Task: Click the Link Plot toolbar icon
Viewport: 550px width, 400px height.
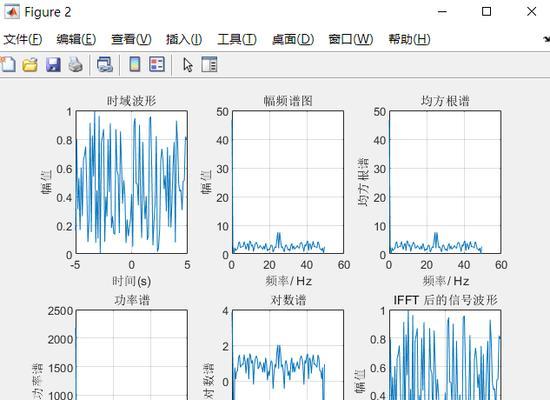Action: click(105, 65)
